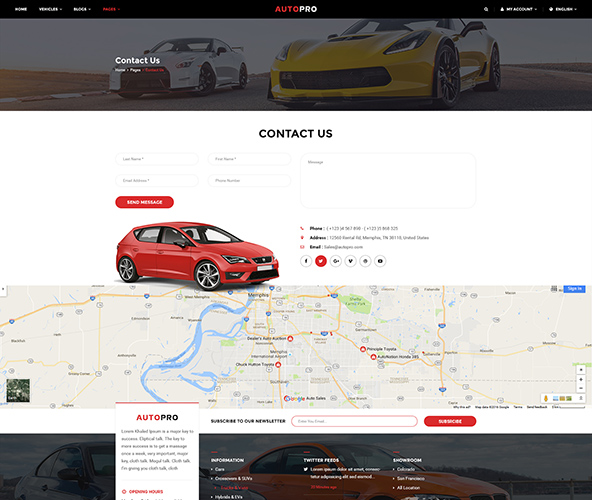The width and height of the screenshot is (592, 500).
Task: Focus the Last Name input field
Action: click(x=157, y=159)
